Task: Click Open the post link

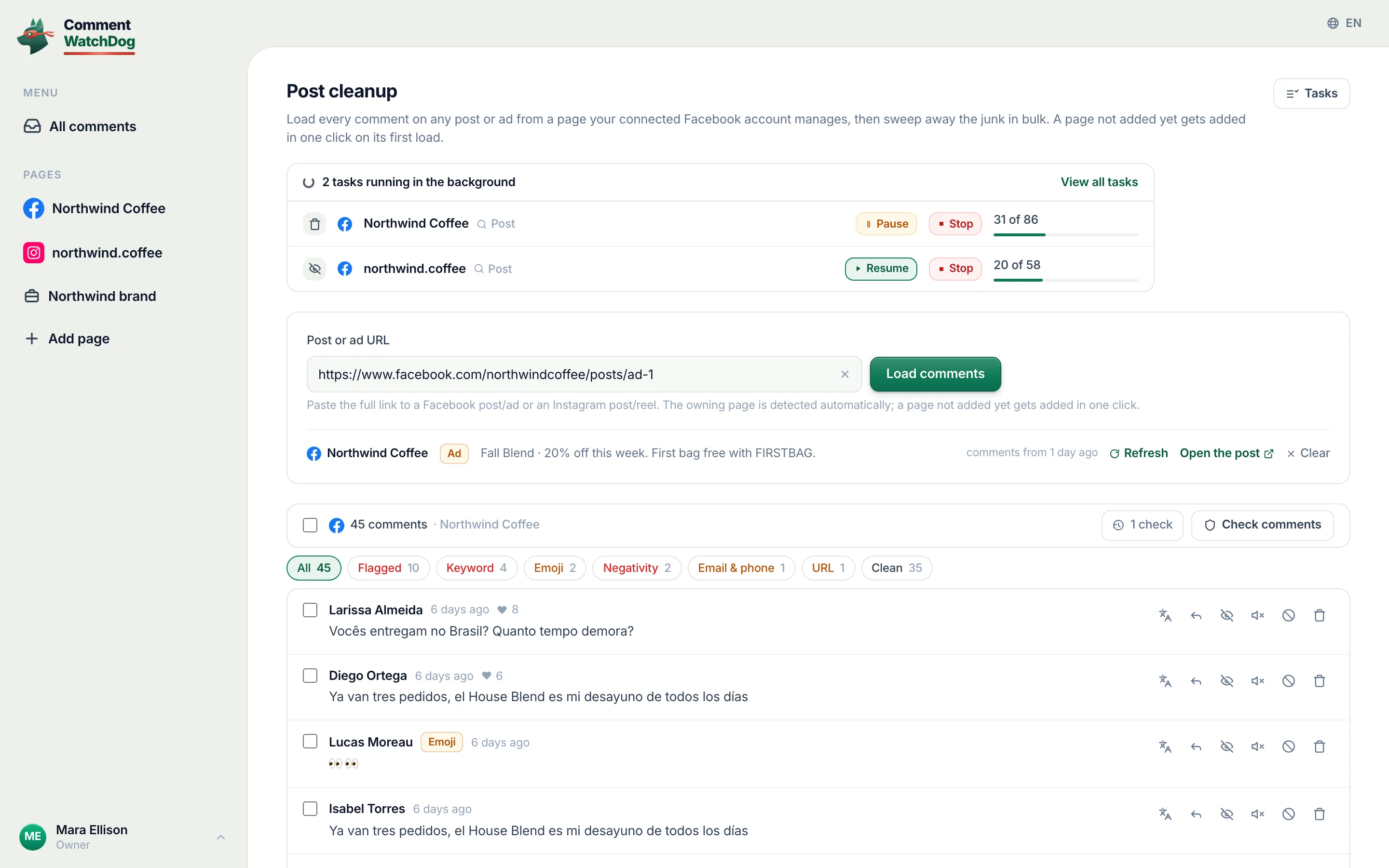Action: pyautogui.click(x=1226, y=453)
